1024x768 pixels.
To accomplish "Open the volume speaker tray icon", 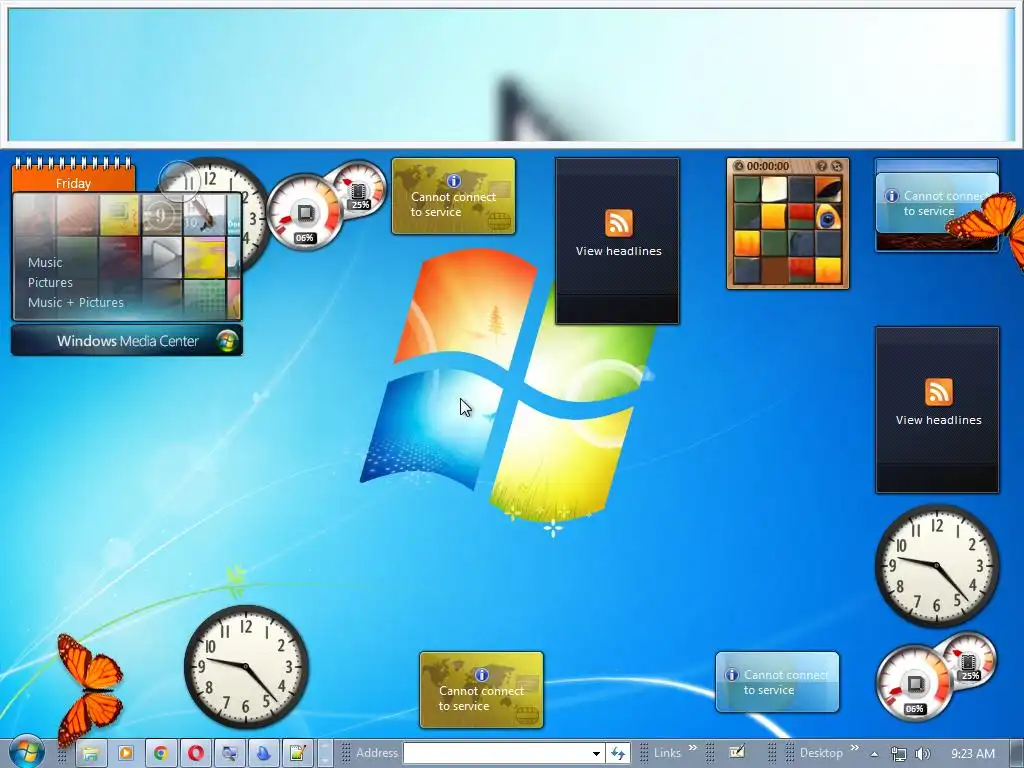I will click(x=922, y=754).
